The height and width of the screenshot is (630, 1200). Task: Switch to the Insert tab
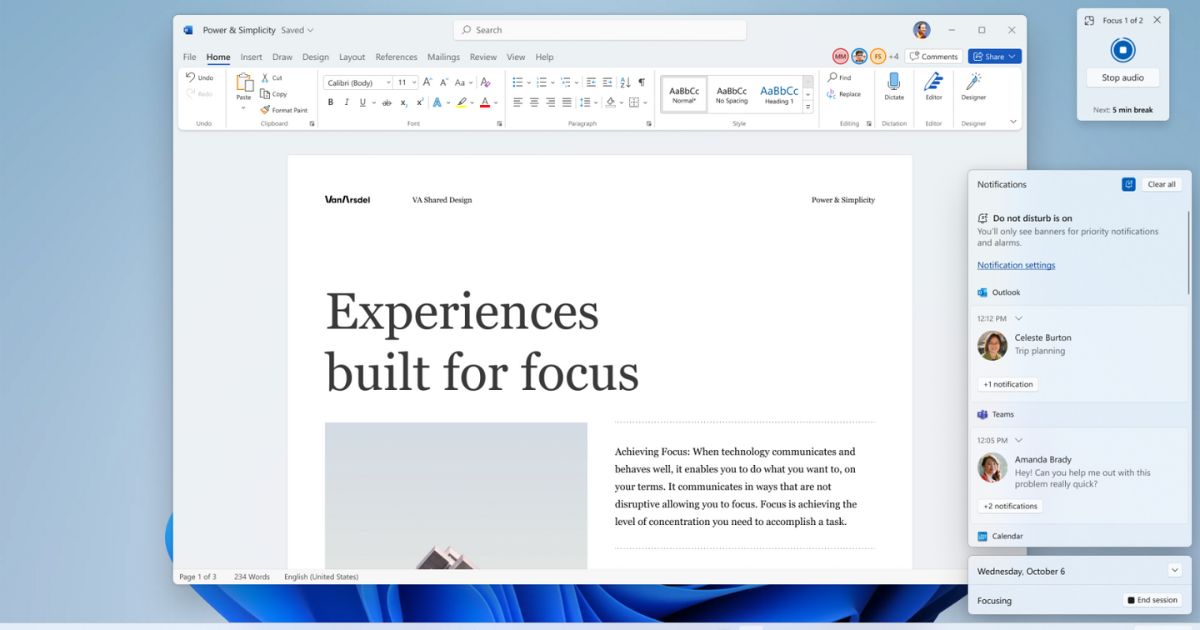tap(251, 57)
